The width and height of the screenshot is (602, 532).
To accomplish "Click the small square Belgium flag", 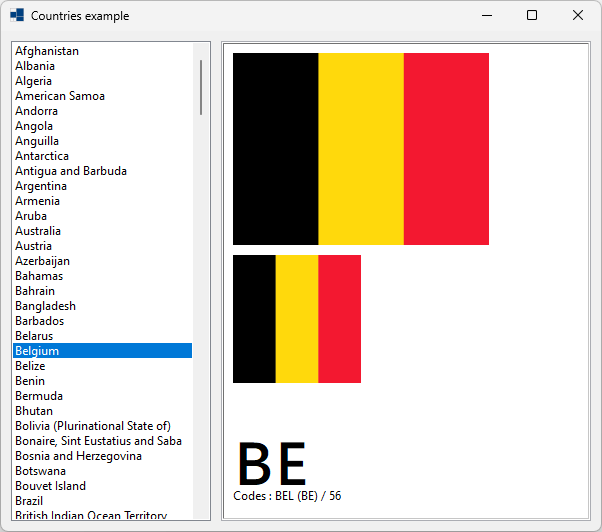I will click(296, 319).
